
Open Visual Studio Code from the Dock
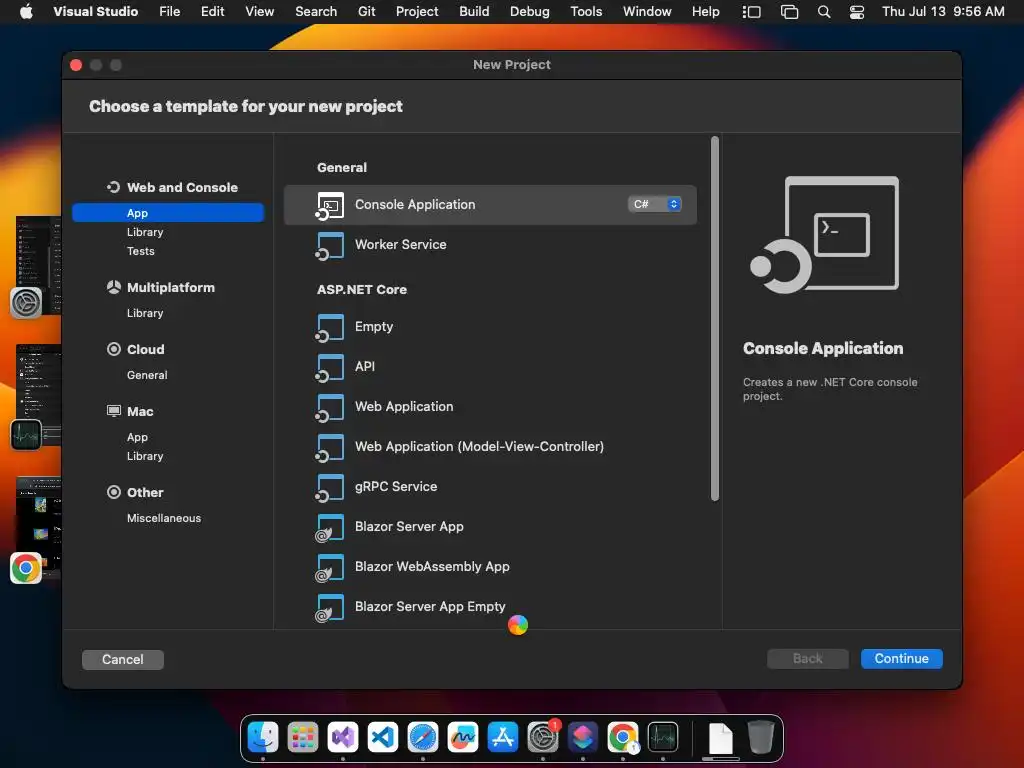click(x=383, y=737)
